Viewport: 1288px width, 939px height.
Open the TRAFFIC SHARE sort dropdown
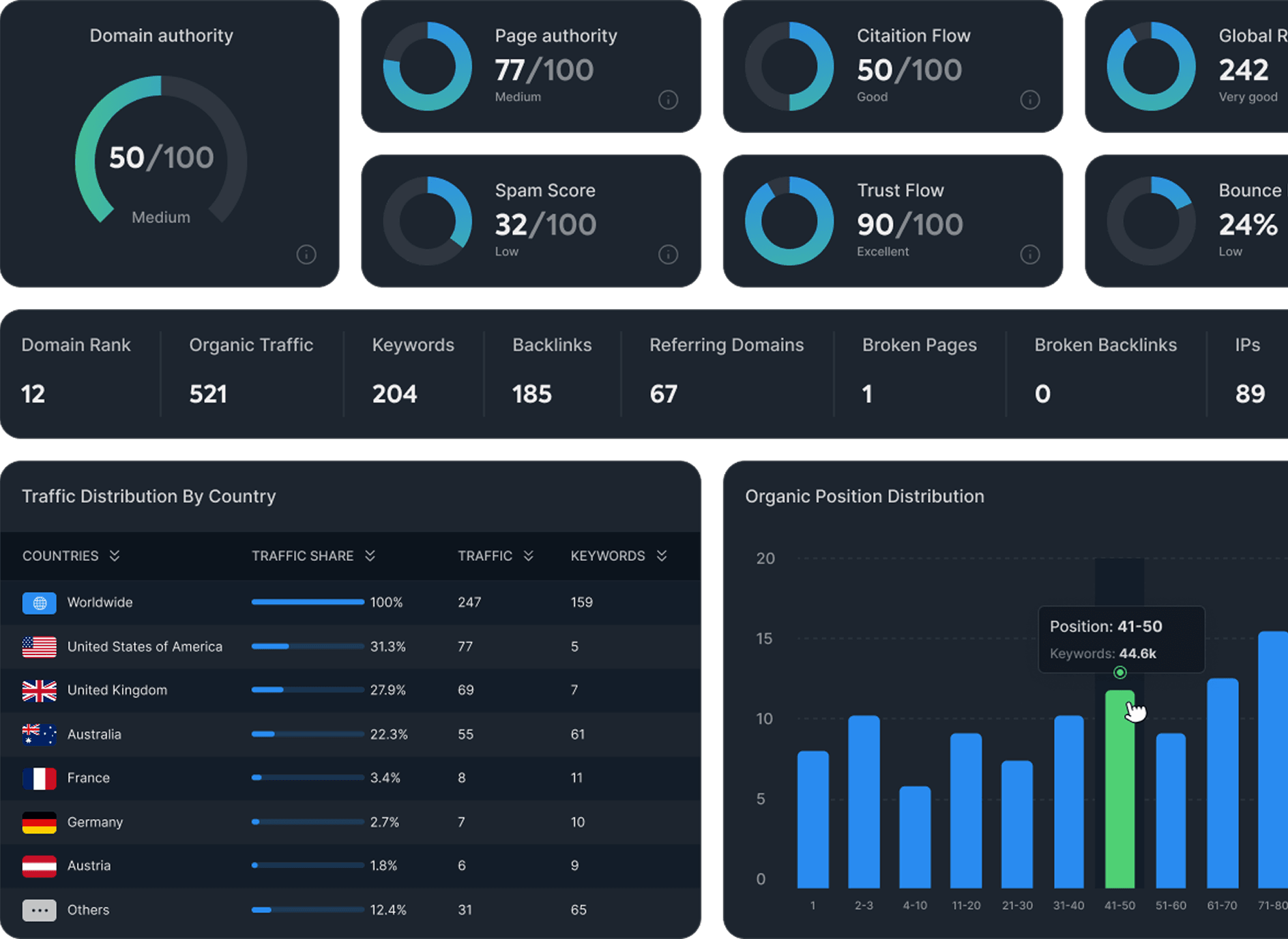(370, 555)
